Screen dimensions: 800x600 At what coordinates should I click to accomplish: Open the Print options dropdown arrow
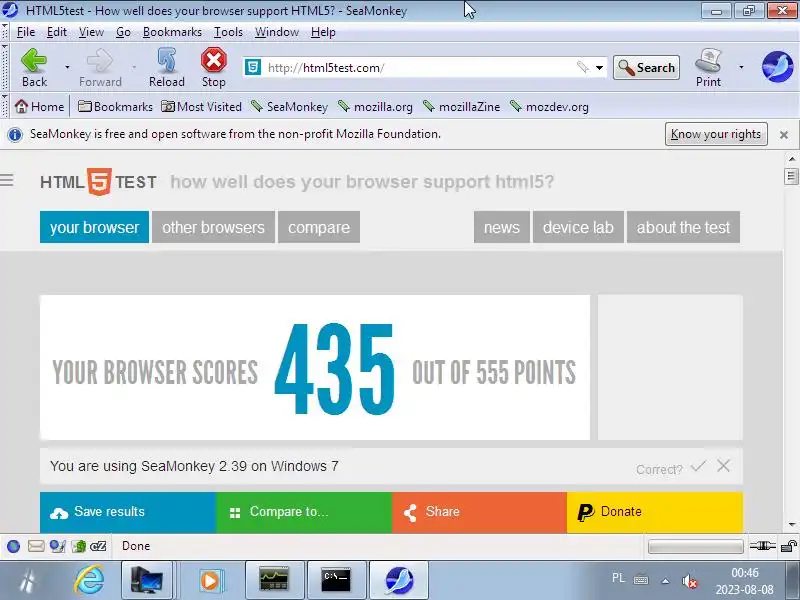coord(741,67)
